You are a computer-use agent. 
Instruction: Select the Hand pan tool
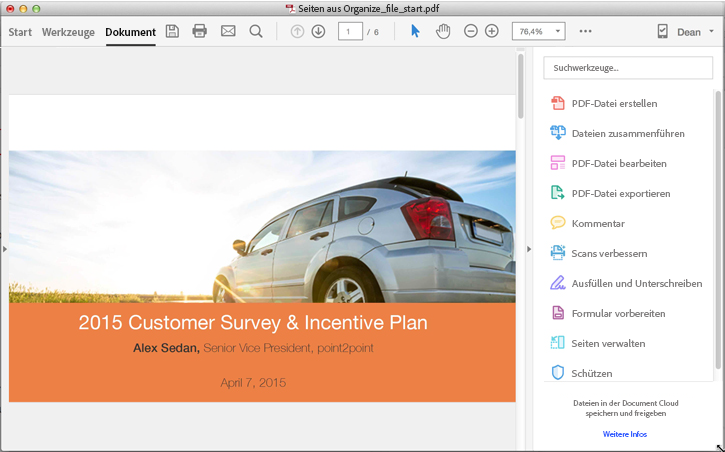click(443, 31)
